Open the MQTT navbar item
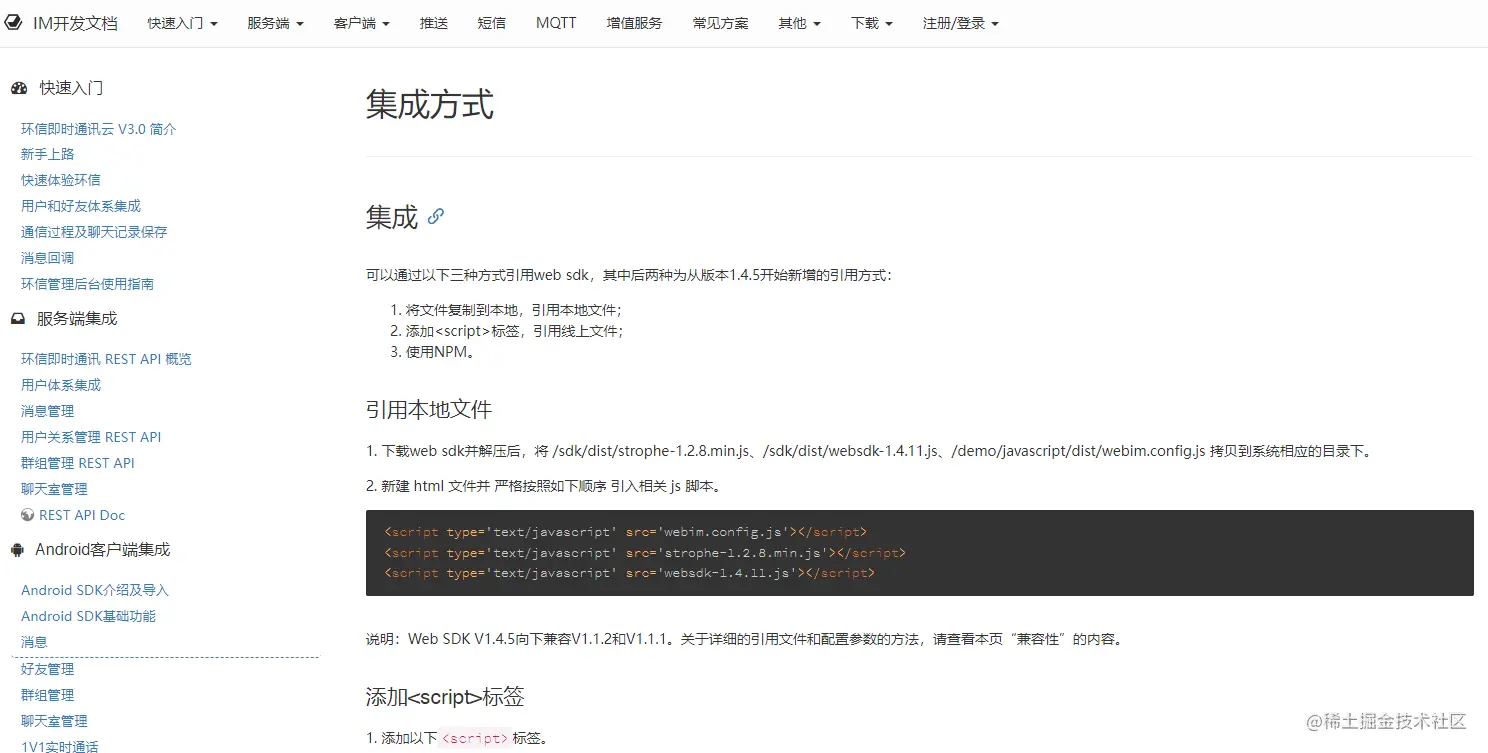The height and width of the screenshot is (753, 1488). (x=556, y=23)
